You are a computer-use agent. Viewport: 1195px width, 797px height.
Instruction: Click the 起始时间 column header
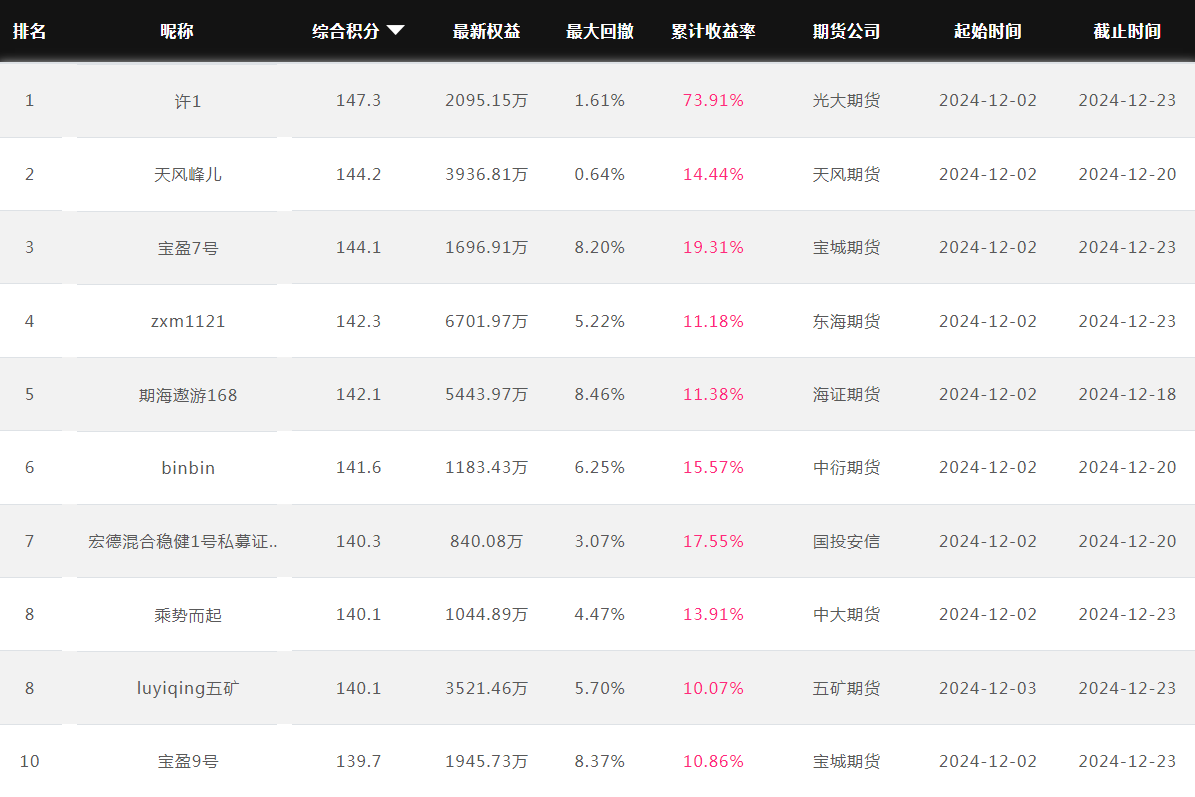[988, 31]
